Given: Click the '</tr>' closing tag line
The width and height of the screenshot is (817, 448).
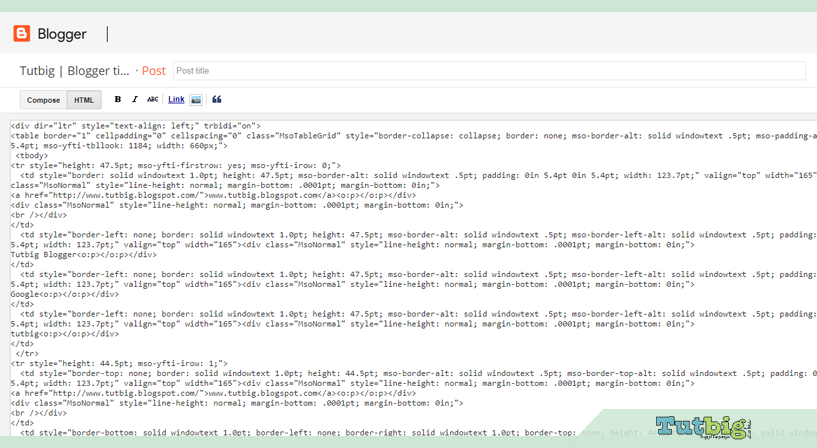Looking at the screenshot, I should pos(27,354).
